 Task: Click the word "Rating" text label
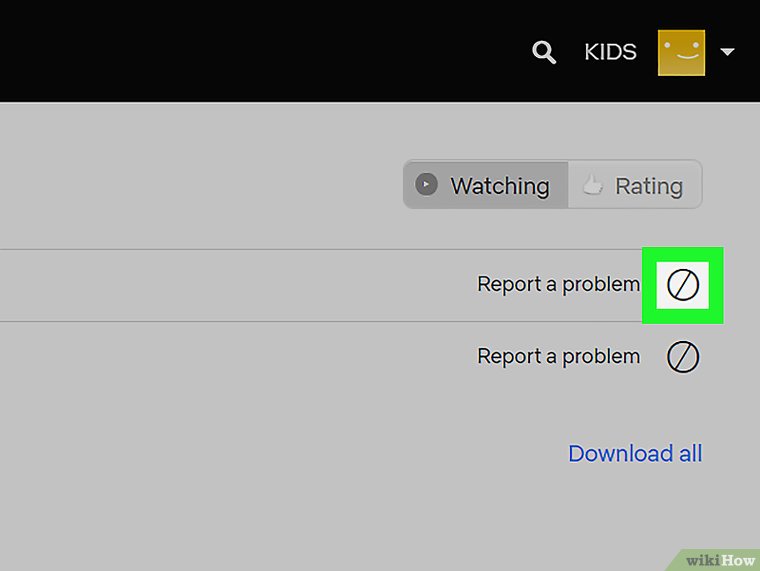(649, 186)
